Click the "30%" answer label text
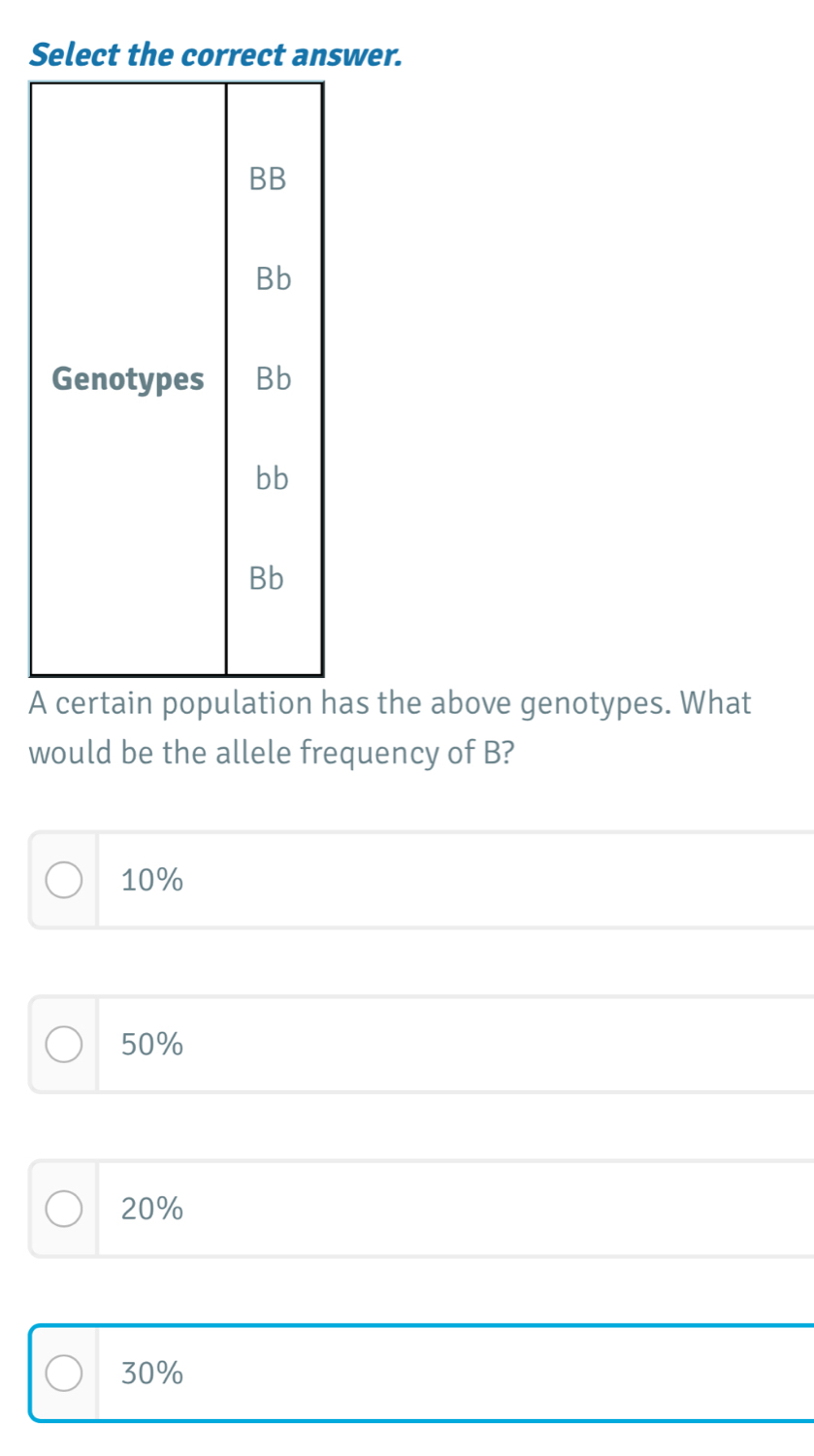Viewport: 814px width, 1456px height. [x=152, y=1374]
